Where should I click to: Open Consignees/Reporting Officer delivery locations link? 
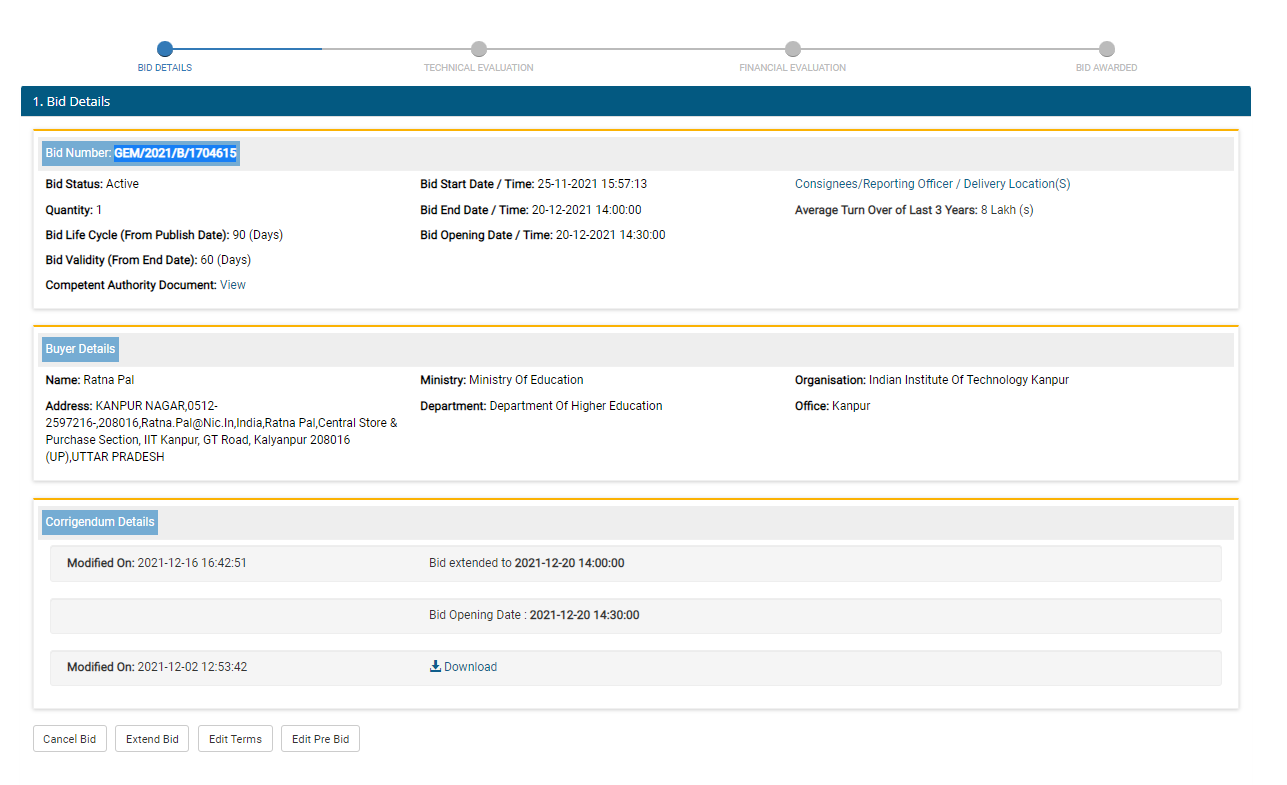point(932,184)
